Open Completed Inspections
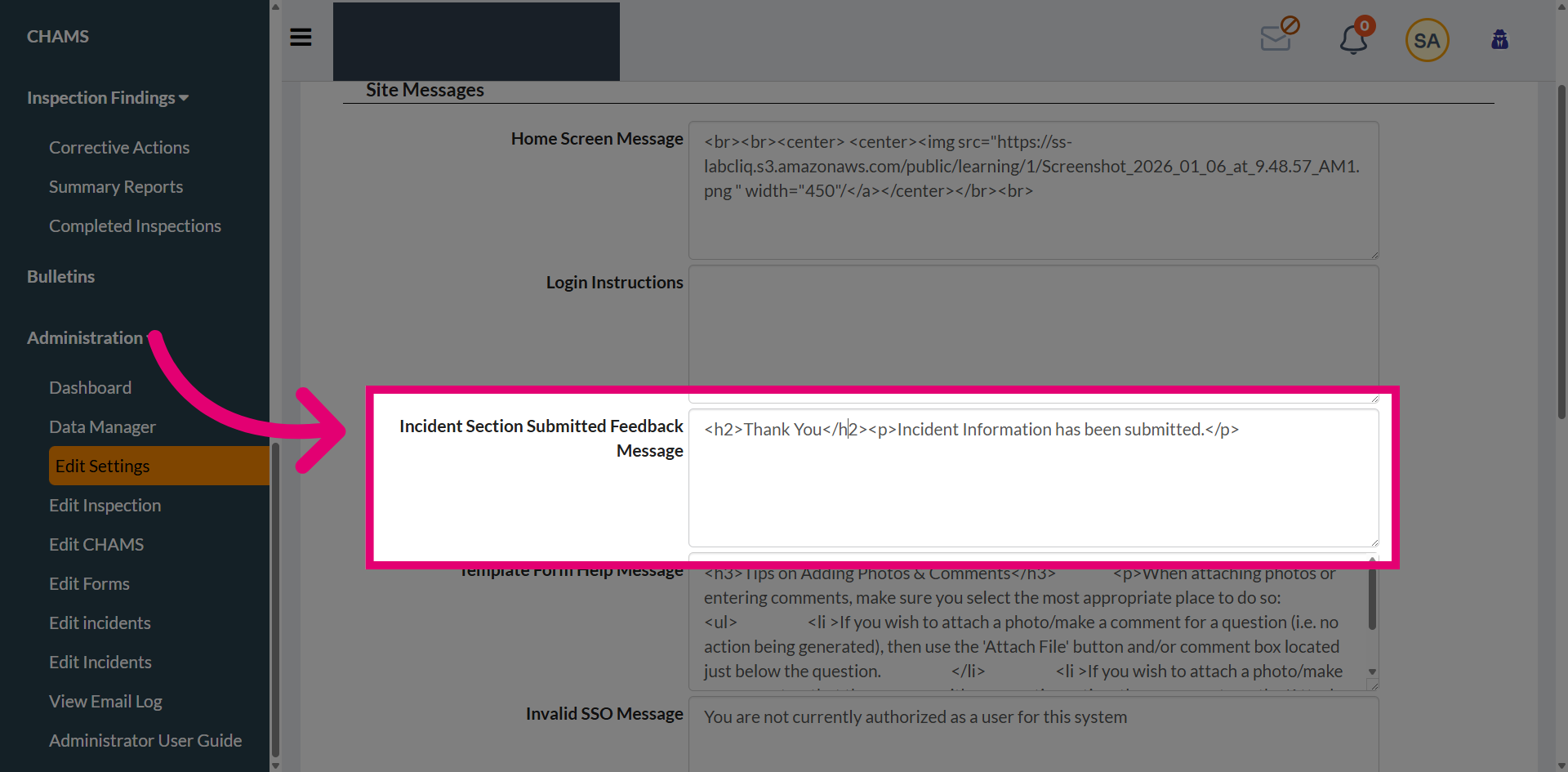Viewport: 1568px width, 772px height. (135, 226)
